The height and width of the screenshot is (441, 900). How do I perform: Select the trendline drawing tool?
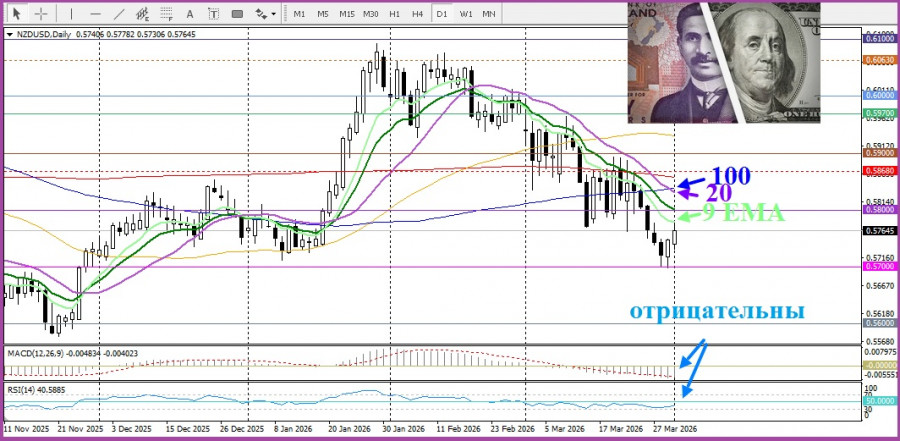click(119, 13)
